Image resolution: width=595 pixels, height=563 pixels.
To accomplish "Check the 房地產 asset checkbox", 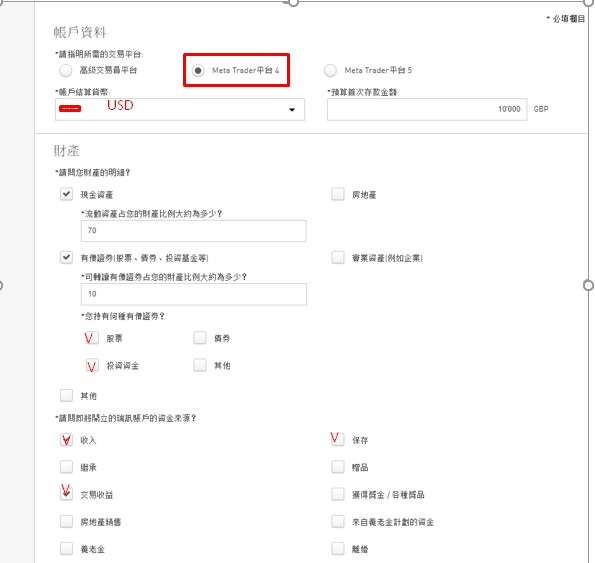I will [338, 194].
